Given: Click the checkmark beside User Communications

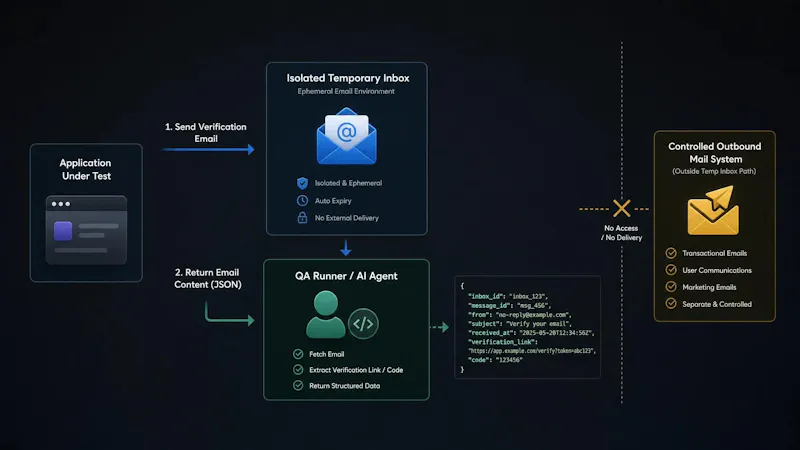Looking at the screenshot, I should [671, 270].
